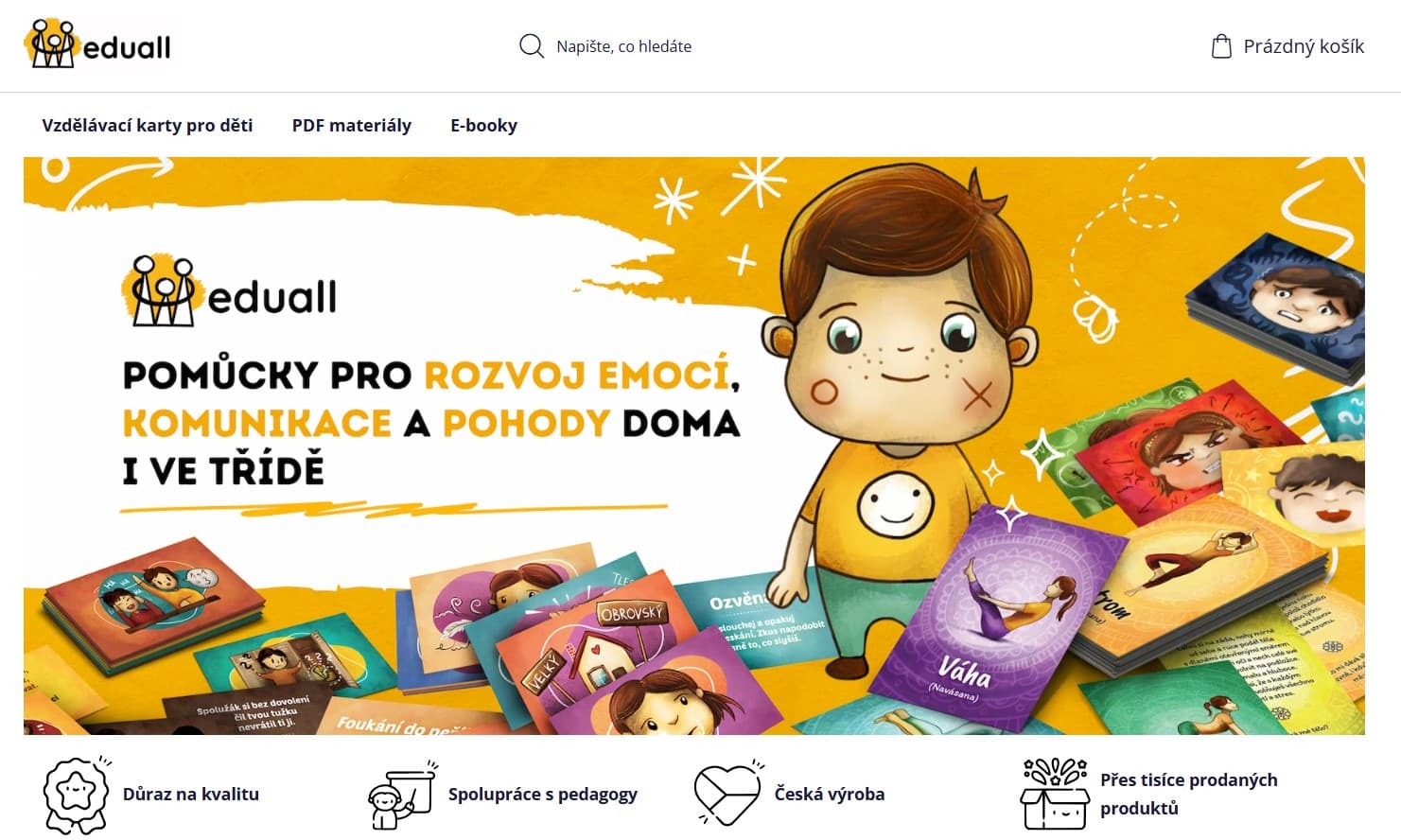Open the 'E-booky' menu item
The width and height of the screenshot is (1401, 840).
[483, 125]
